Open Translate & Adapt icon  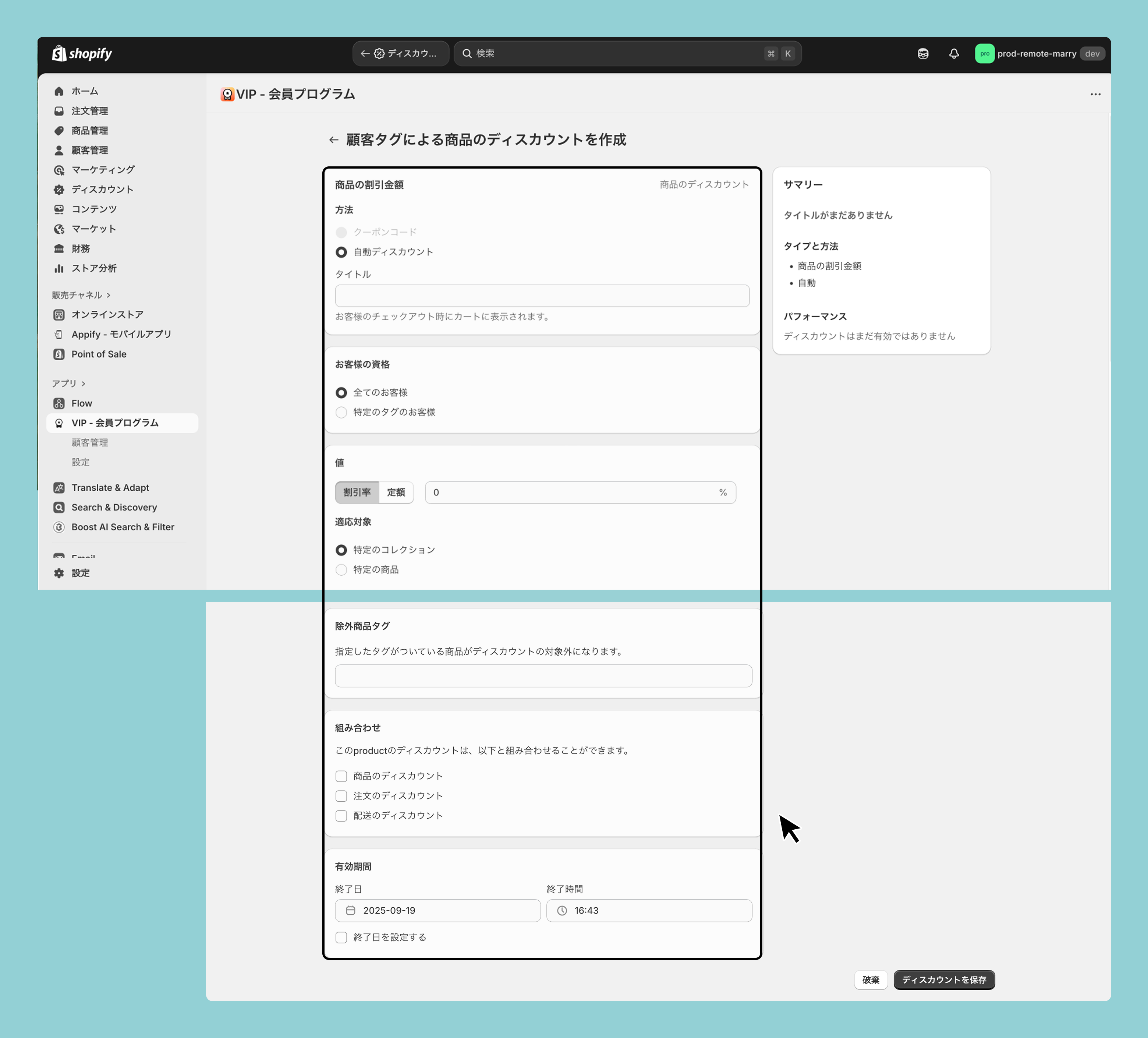59,488
